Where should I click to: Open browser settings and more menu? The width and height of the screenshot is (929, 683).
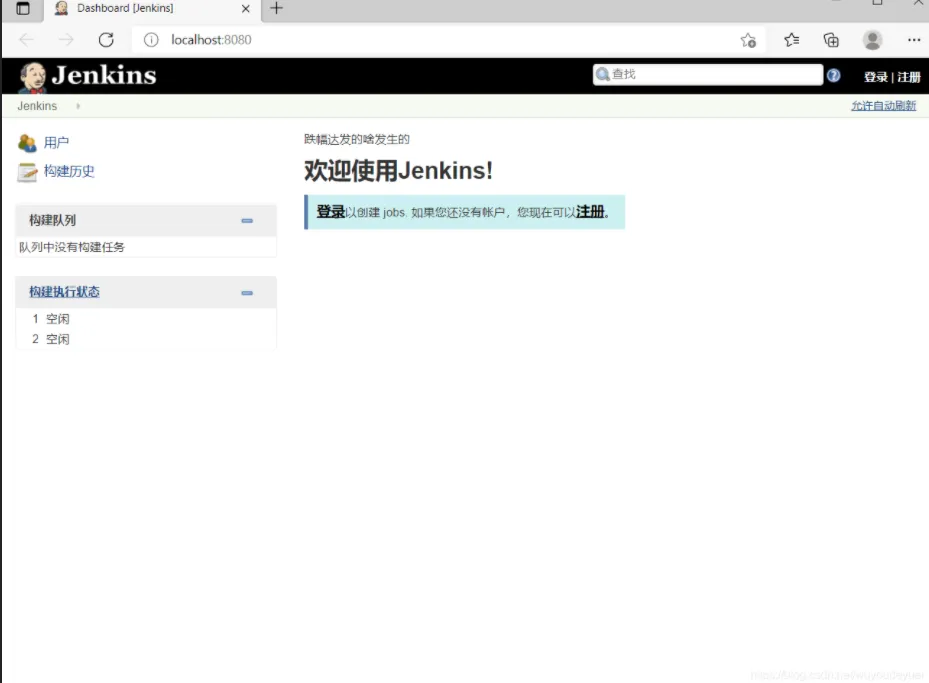point(914,40)
